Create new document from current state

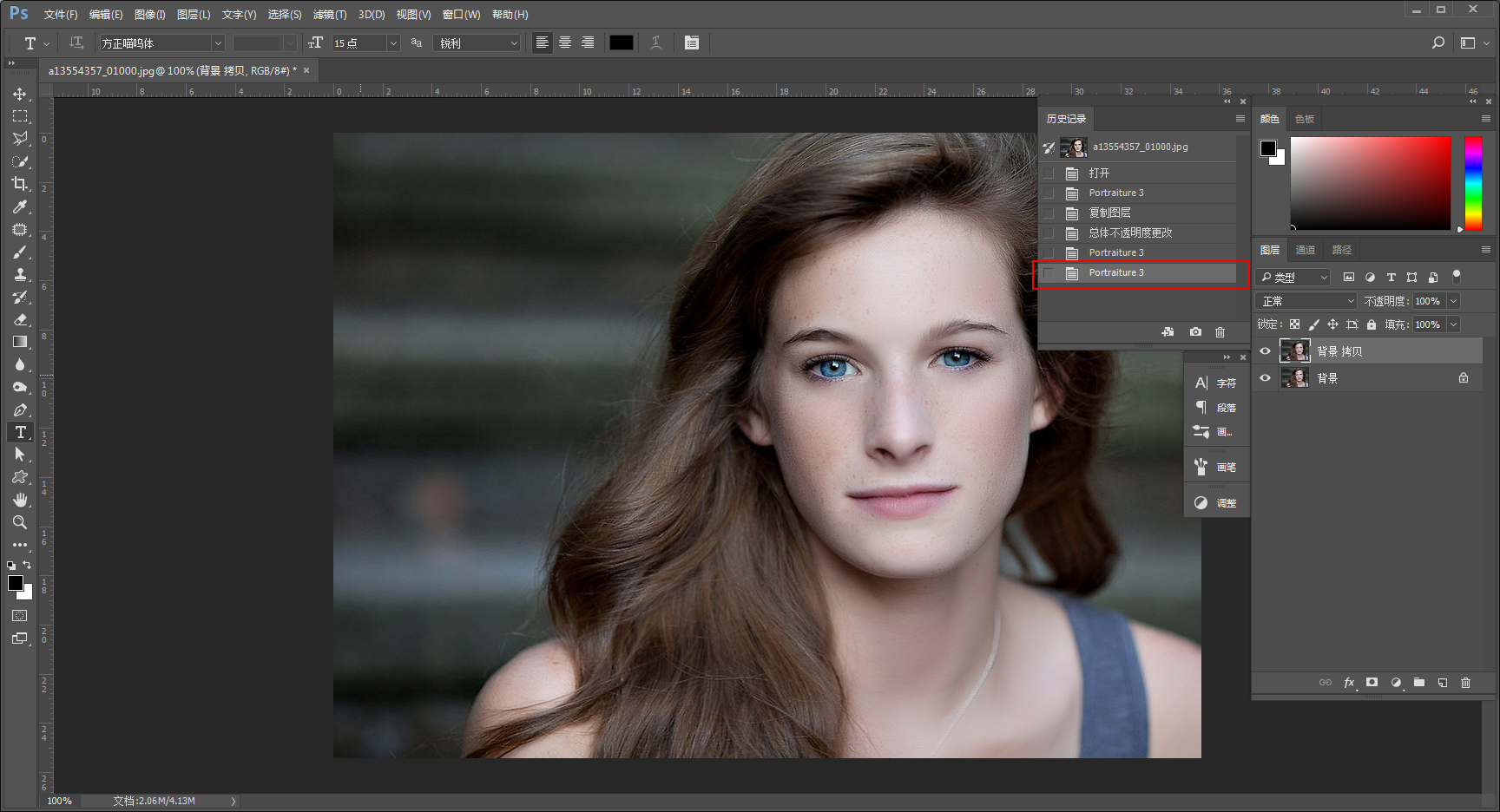pyautogui.click(x=1168, y=332)
